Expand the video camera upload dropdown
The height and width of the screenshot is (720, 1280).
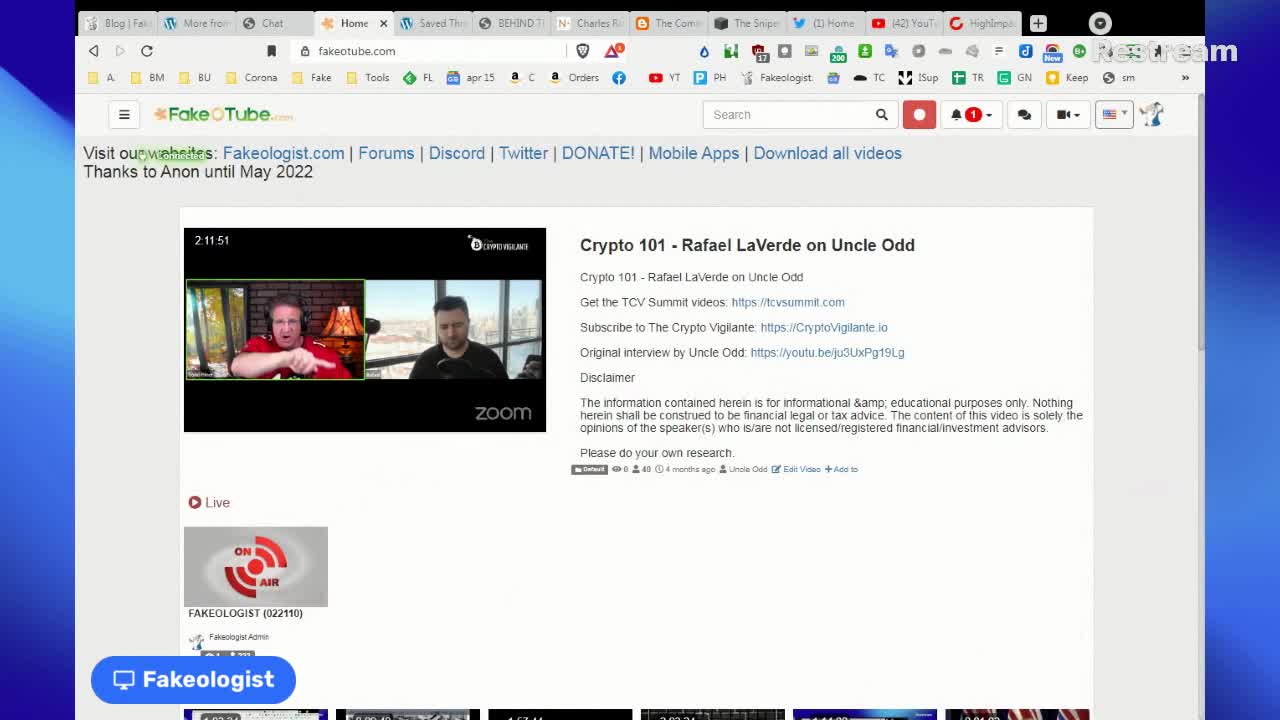(x=1068, y=114)
